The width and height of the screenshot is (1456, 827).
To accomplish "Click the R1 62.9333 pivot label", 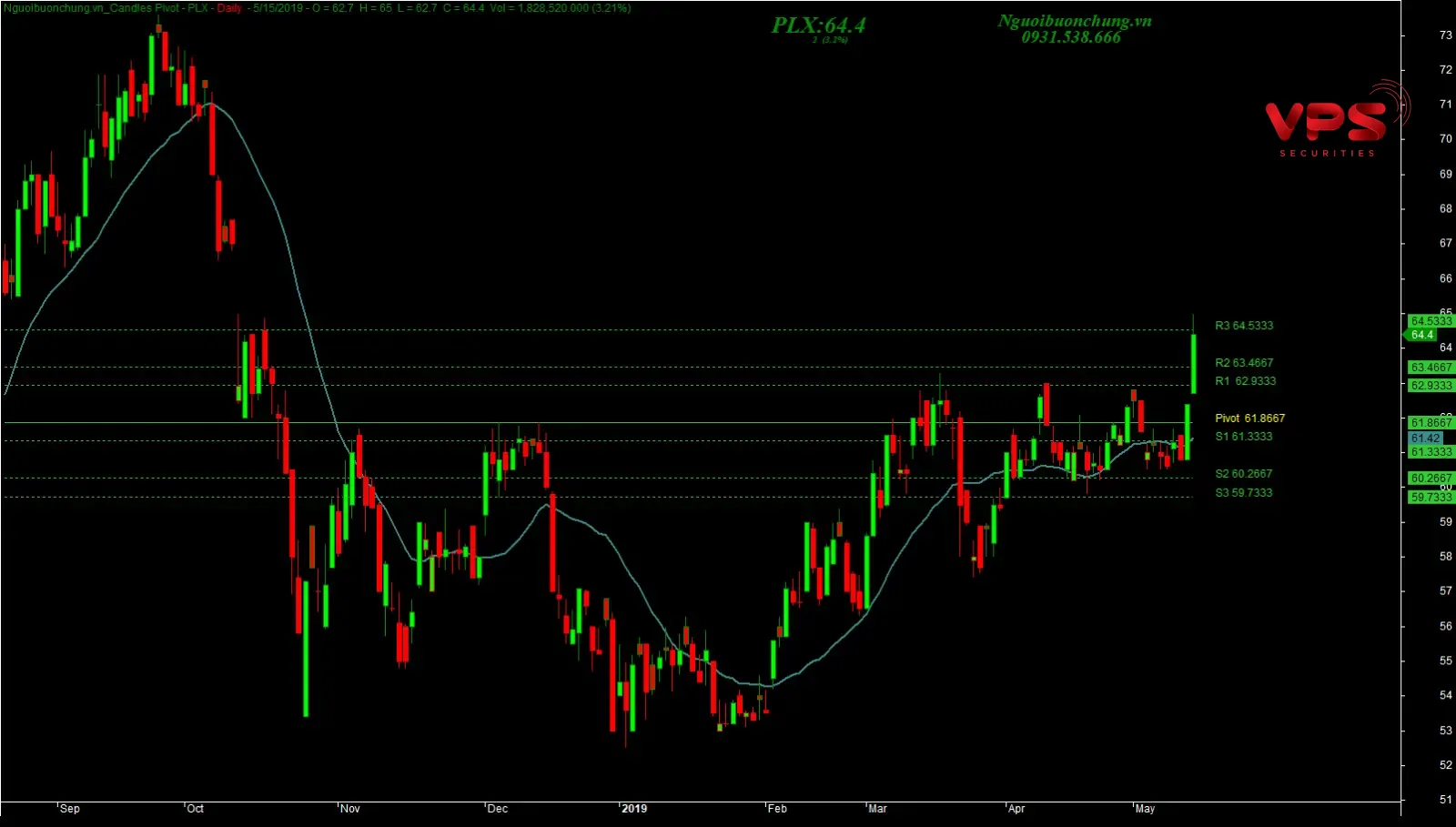I will coord(1245,381).
